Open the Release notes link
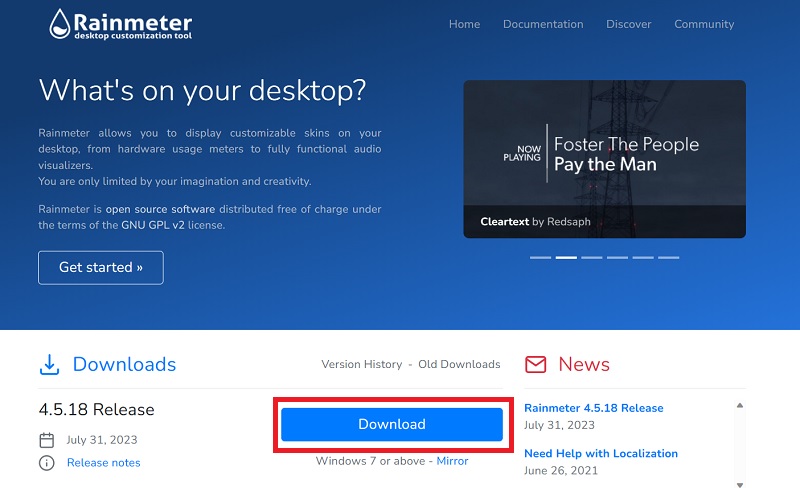Viewport: 800px width, 488px height. coord(104,462)
